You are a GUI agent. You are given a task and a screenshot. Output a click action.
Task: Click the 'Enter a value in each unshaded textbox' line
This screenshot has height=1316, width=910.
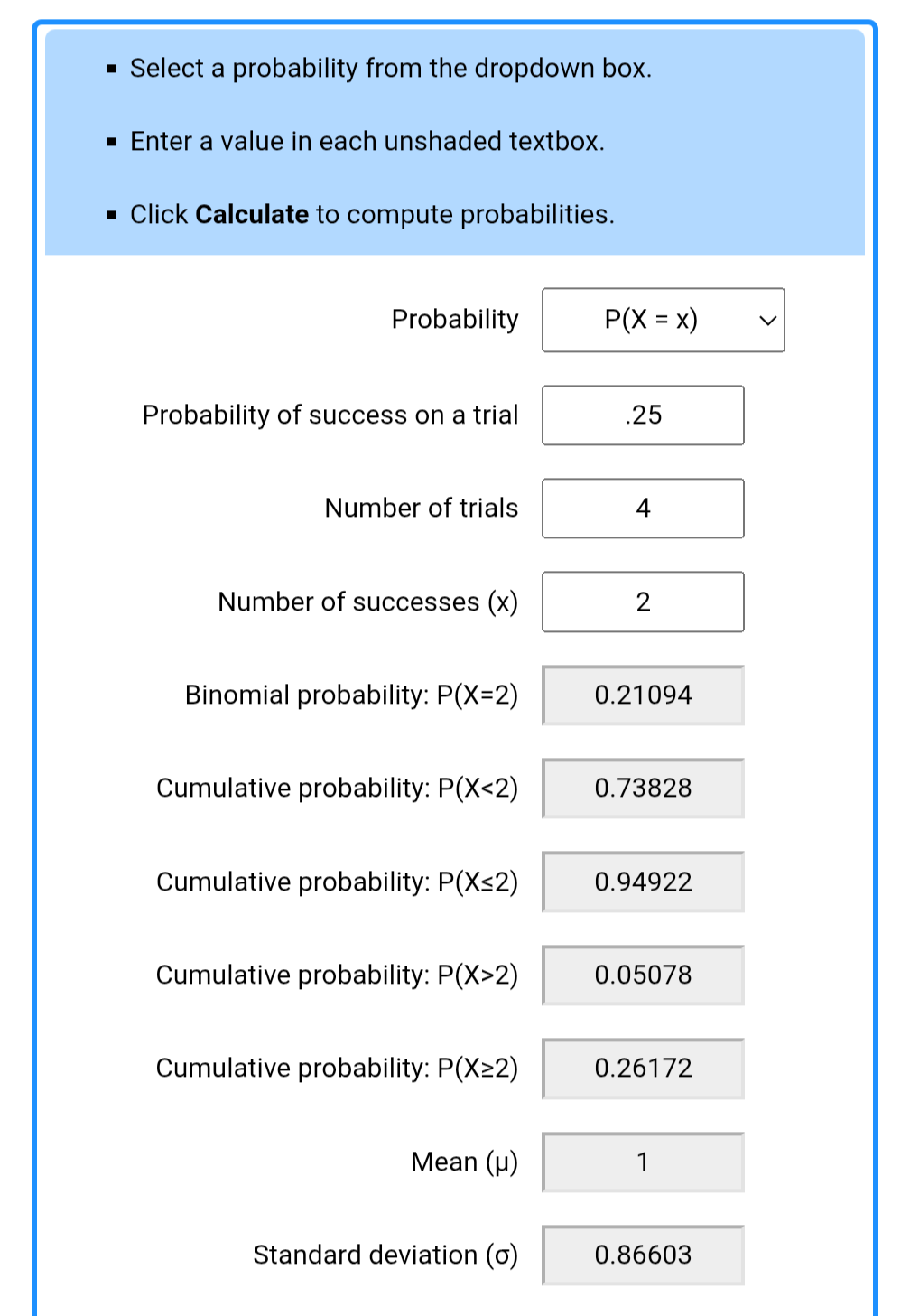click(x=367, y=142)
